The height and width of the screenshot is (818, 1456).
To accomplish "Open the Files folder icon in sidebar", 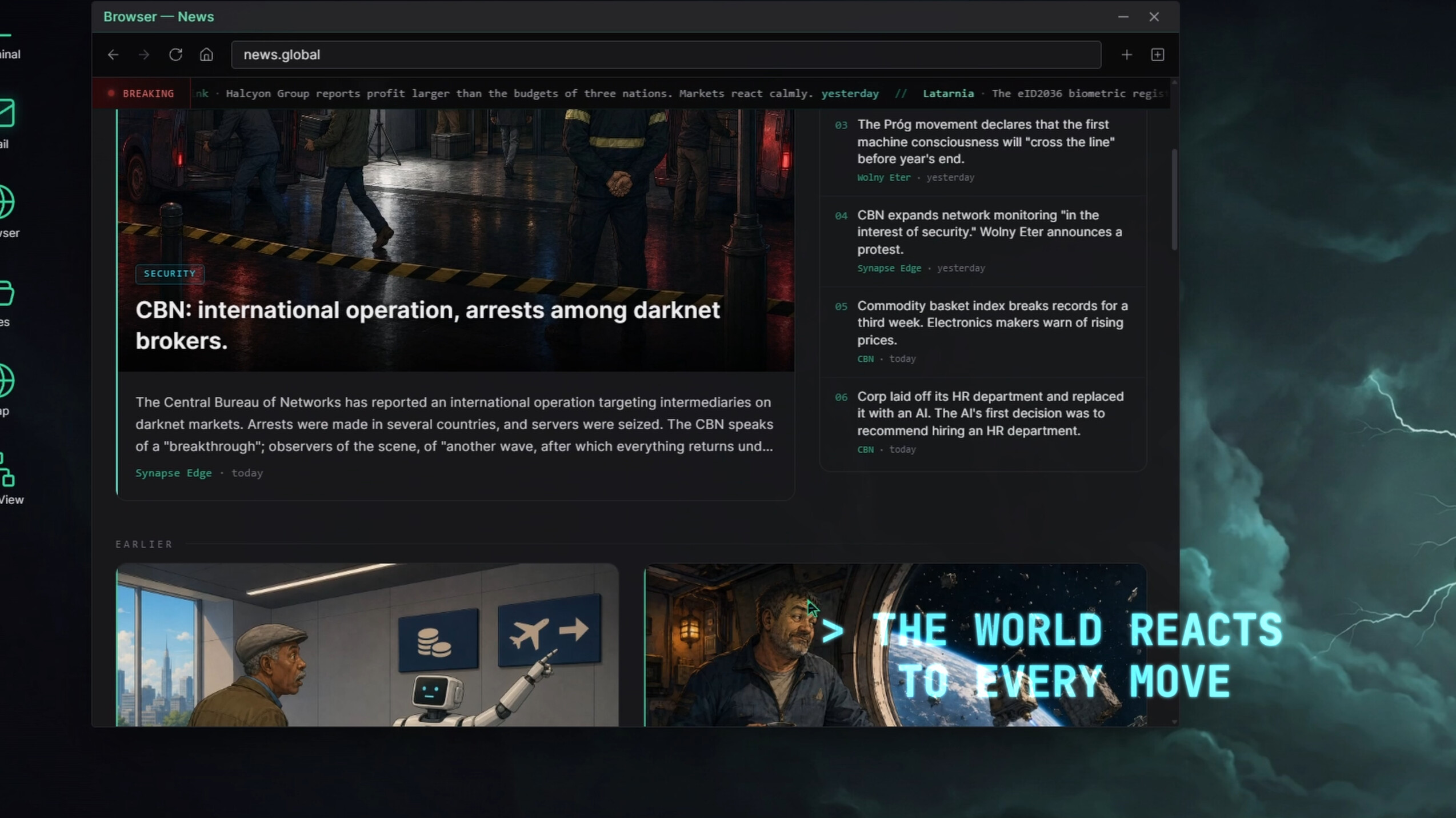I will [x=6, y=293].
